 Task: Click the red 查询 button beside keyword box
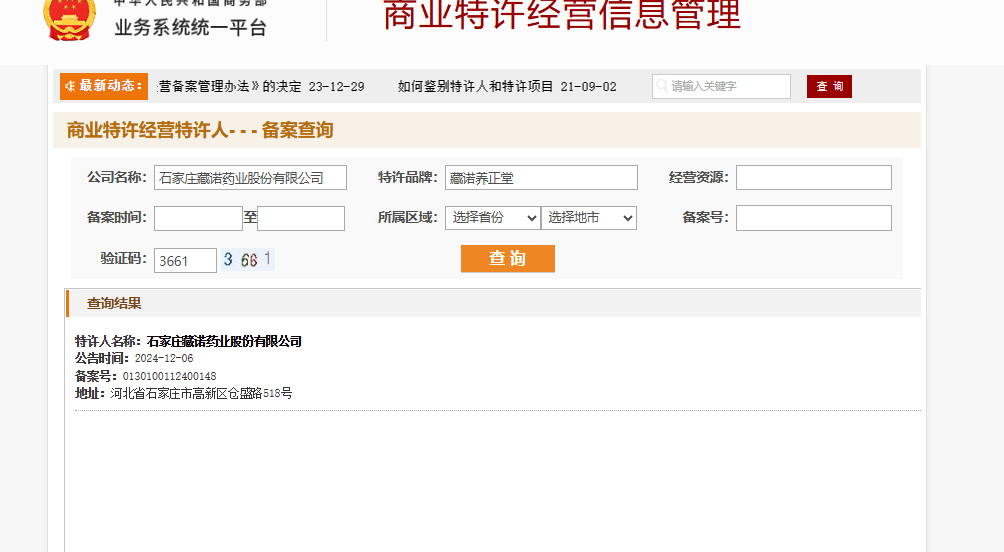point(829,86)
